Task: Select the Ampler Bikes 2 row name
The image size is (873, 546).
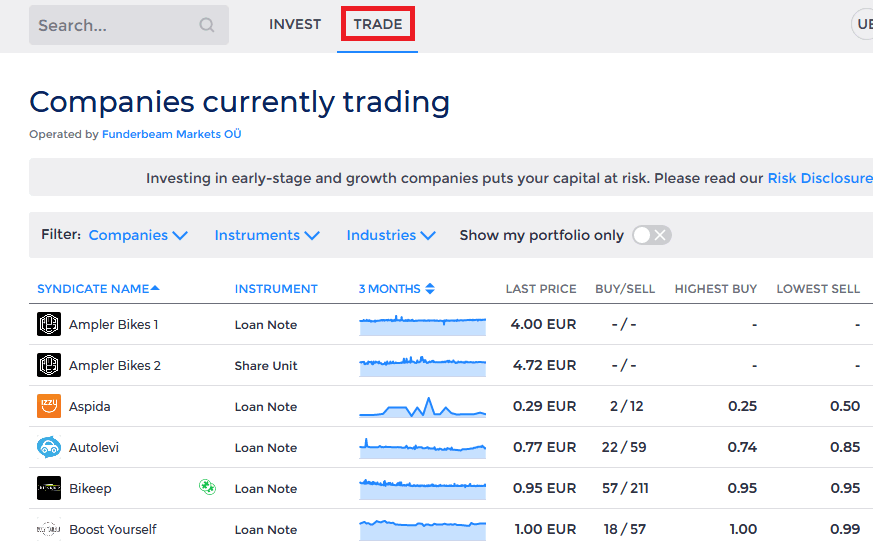Action: click(x=115, y=366)
